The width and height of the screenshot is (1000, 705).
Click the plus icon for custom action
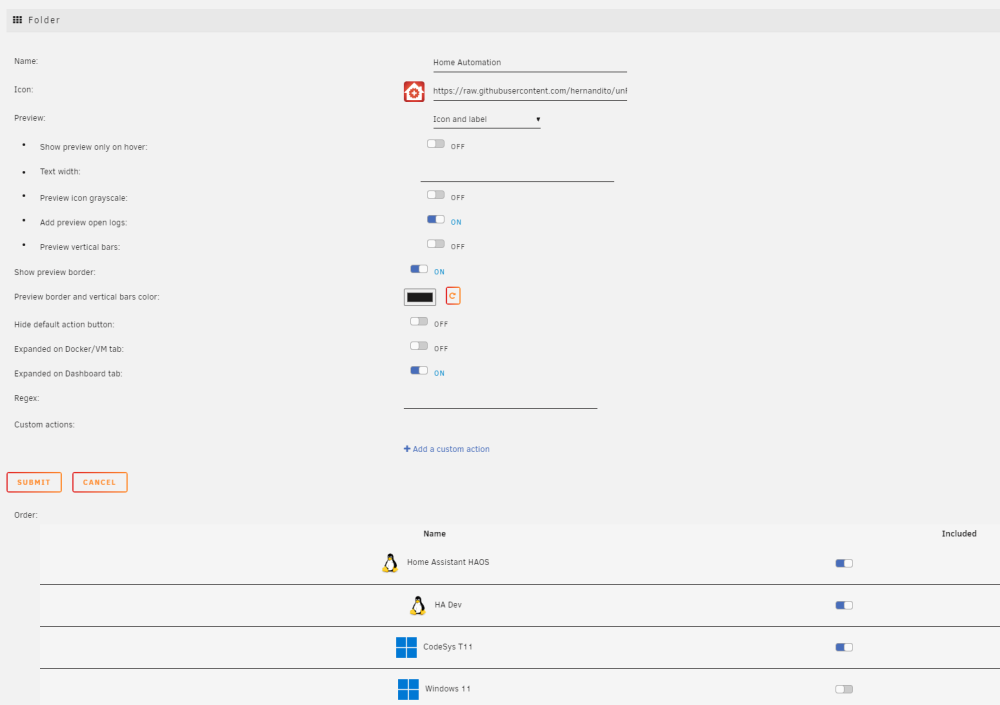point(407,449)
